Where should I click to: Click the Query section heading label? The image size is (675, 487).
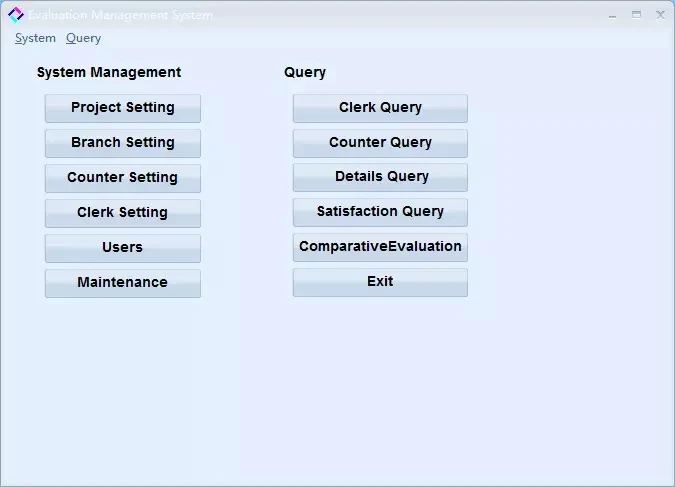click(305, 72)
